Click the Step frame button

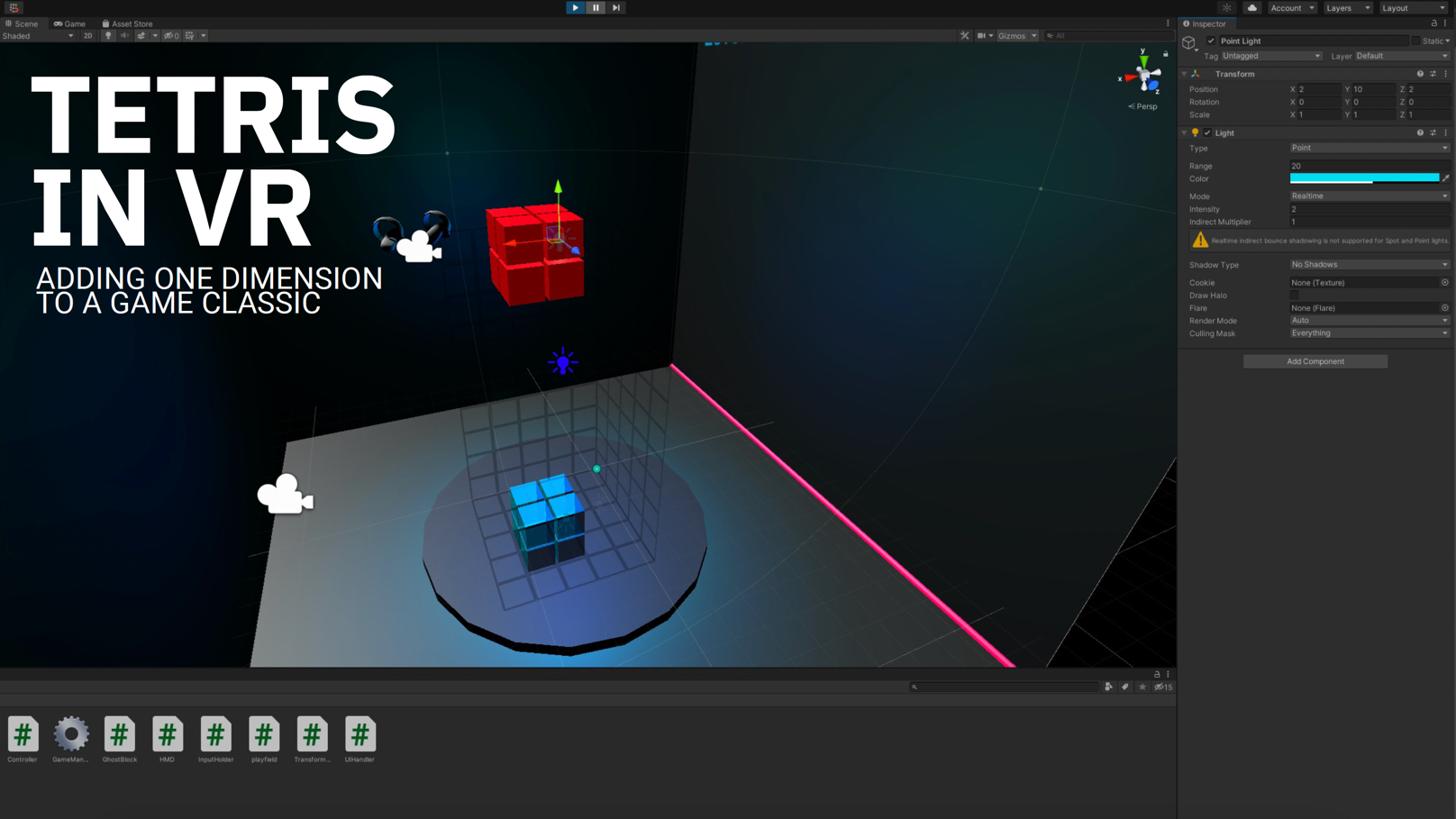(616, 7)
